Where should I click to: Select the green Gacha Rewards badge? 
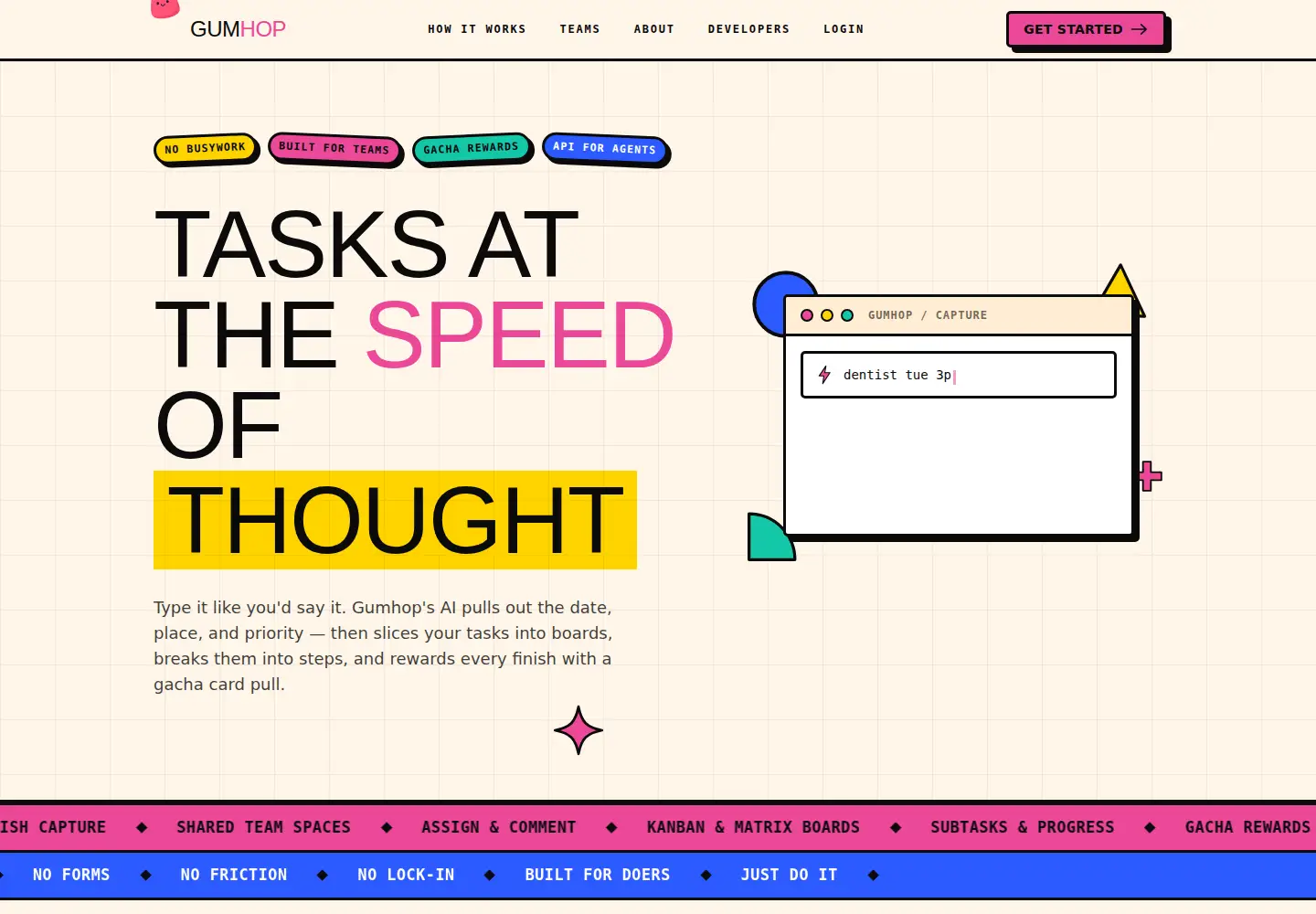[471, 148]
